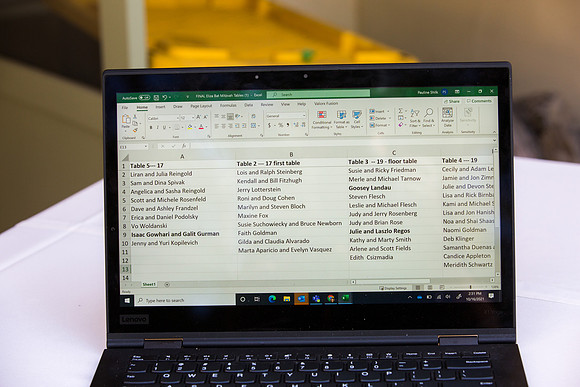Click the Borders icon
Image resolution: width=580 pixels, height=387 pixels.
[x=177, y=127]
